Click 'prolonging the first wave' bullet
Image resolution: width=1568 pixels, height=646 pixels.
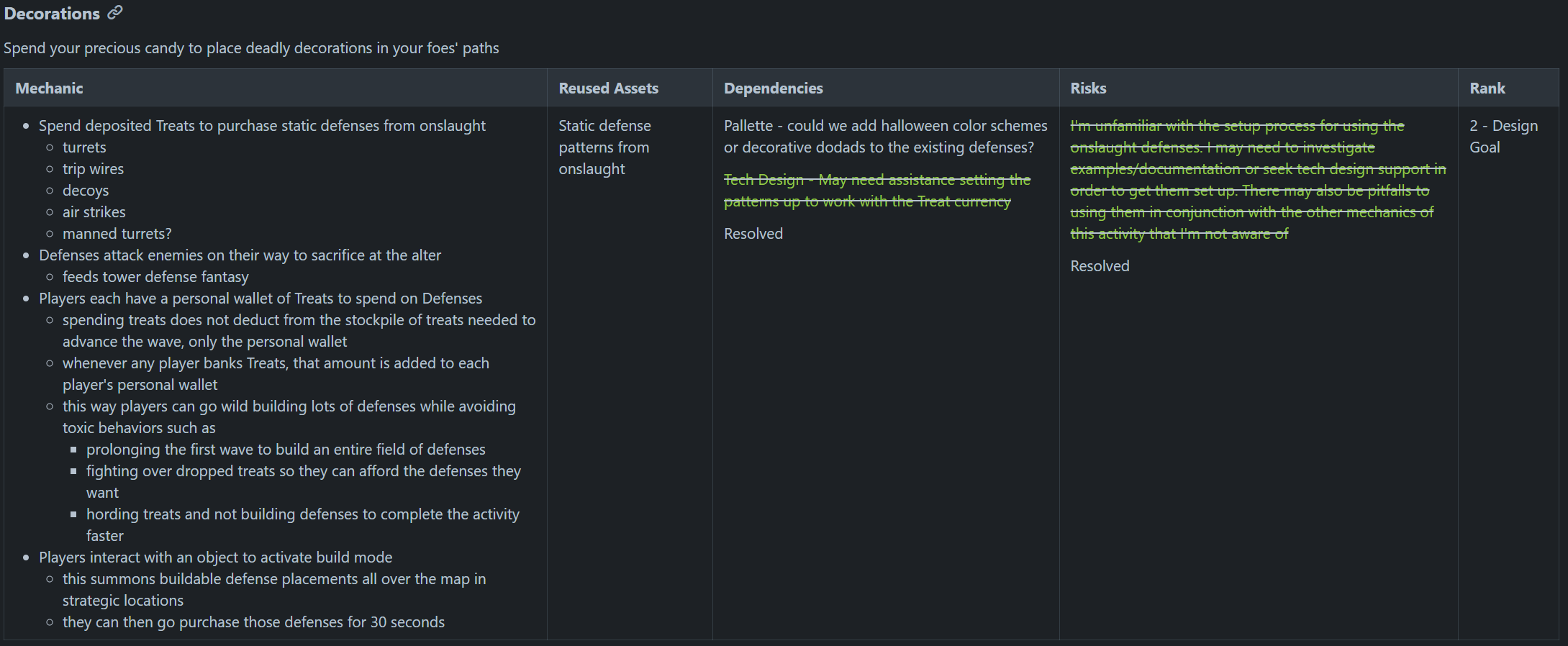coord(286,450)
